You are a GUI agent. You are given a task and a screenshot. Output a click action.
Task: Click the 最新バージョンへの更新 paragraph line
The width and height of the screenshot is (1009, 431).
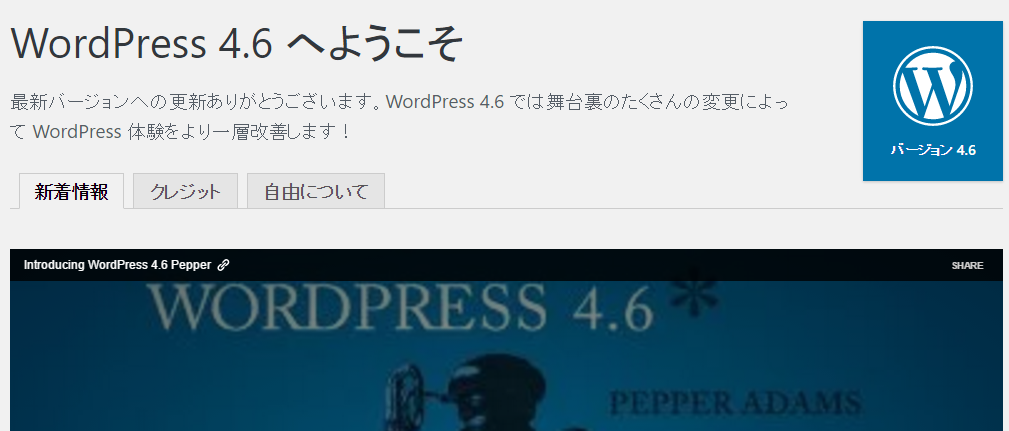[x=399, y=102]
